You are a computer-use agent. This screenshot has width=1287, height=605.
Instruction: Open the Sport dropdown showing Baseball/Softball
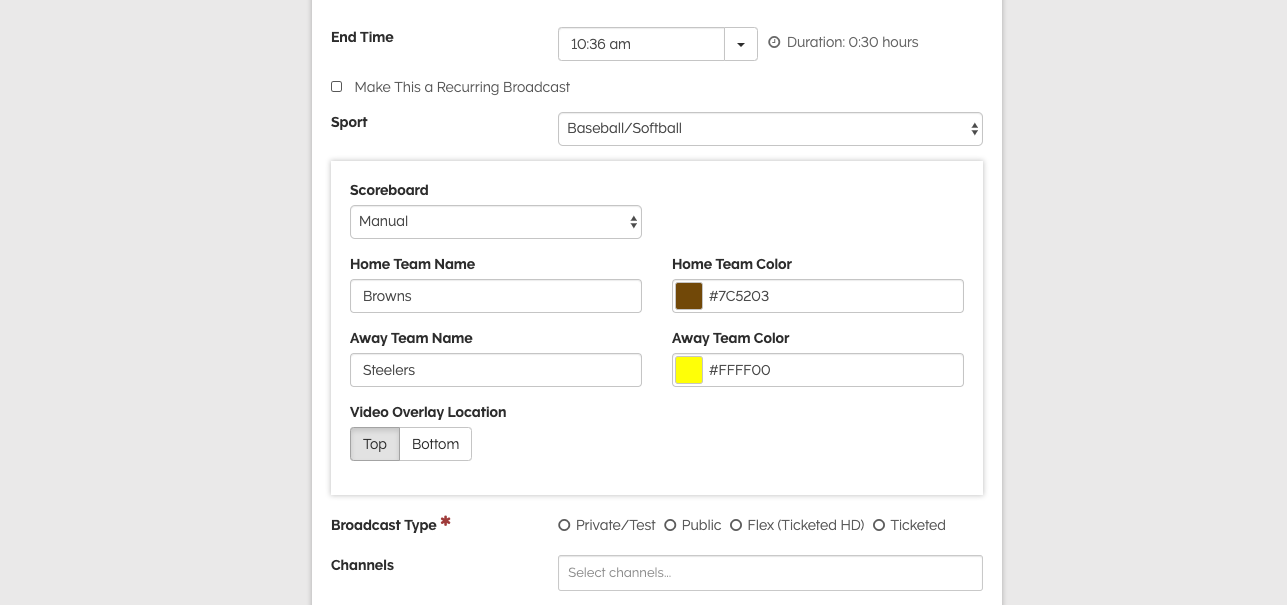tap(769, 129)
